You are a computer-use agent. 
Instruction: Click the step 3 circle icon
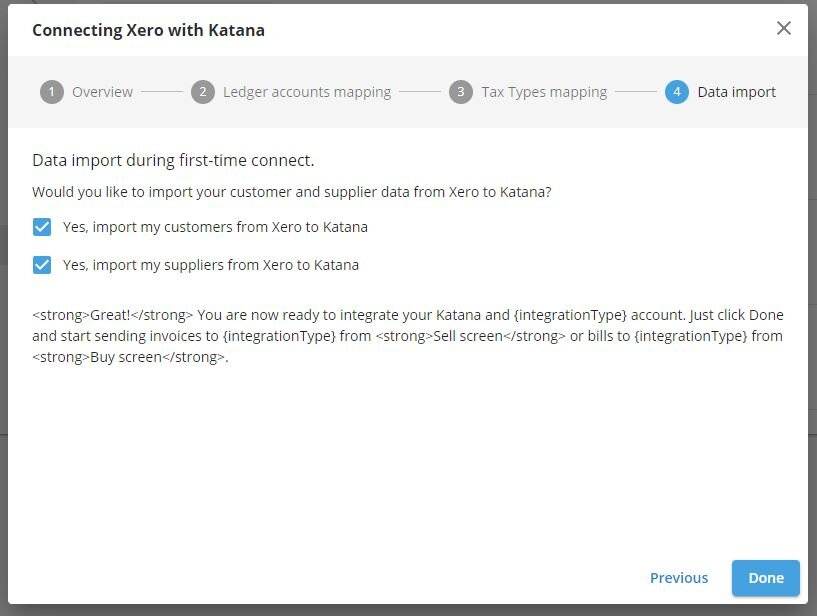point(461,92)
